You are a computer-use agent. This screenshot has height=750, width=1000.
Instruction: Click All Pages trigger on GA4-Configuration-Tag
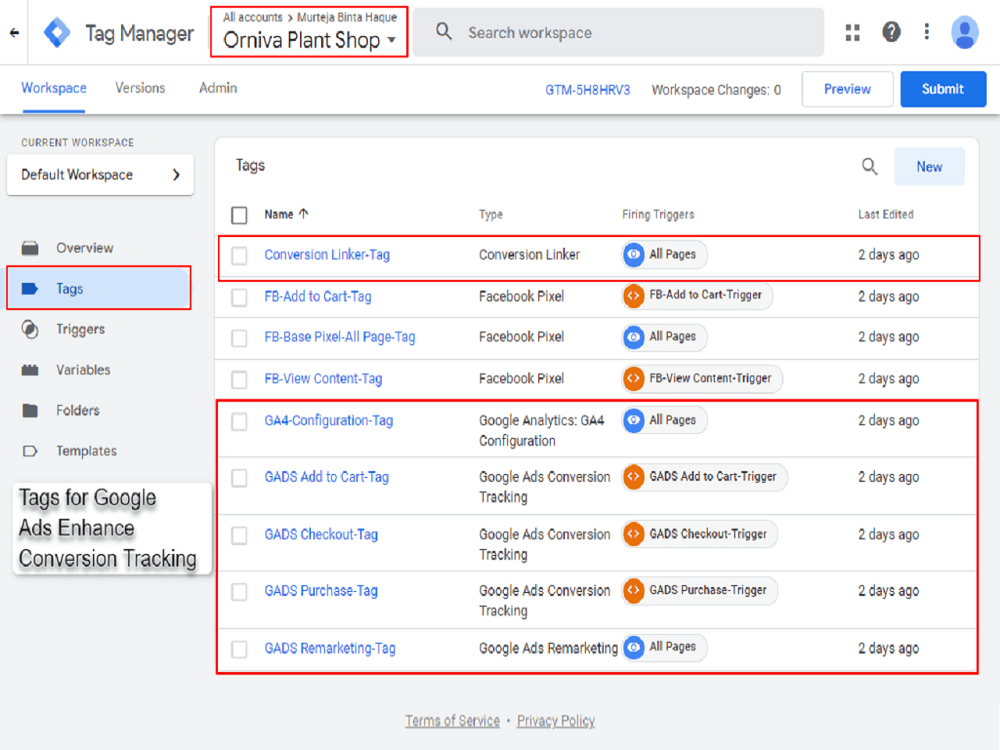point(665,420)
